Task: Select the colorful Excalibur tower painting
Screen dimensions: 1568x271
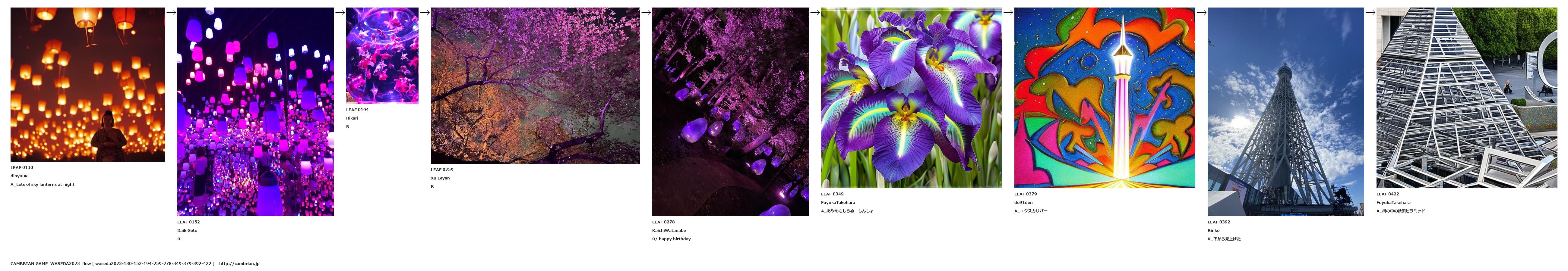Action: click(1104, 98)
